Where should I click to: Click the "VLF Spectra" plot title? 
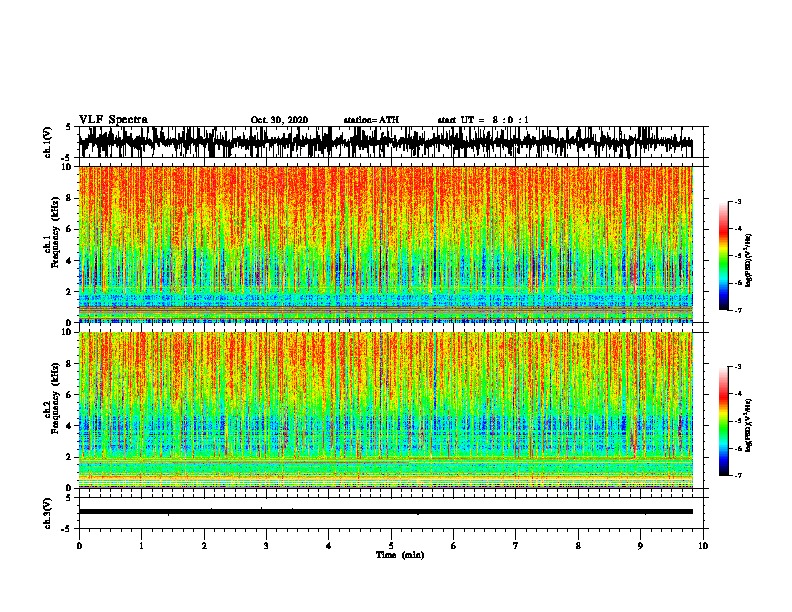[113, 119]
